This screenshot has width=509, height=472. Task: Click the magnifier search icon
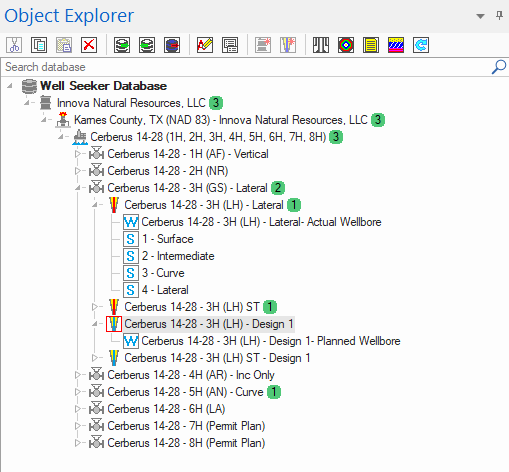pos(499,67)
